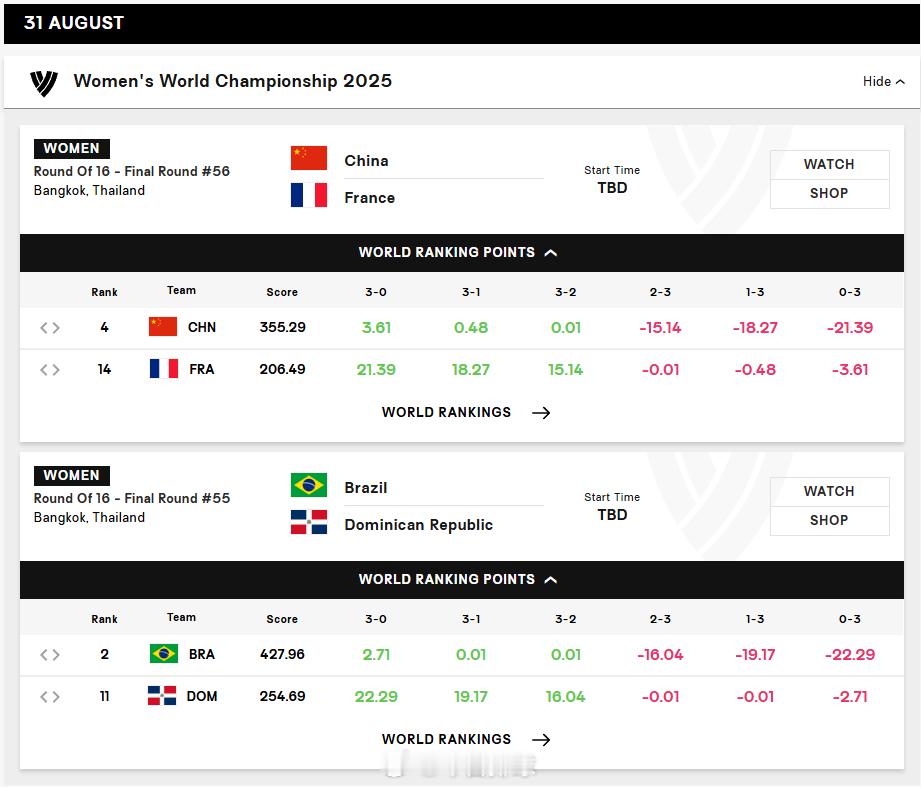
Task: Click the CHN flag in ranking table
Action: [163, 327]
